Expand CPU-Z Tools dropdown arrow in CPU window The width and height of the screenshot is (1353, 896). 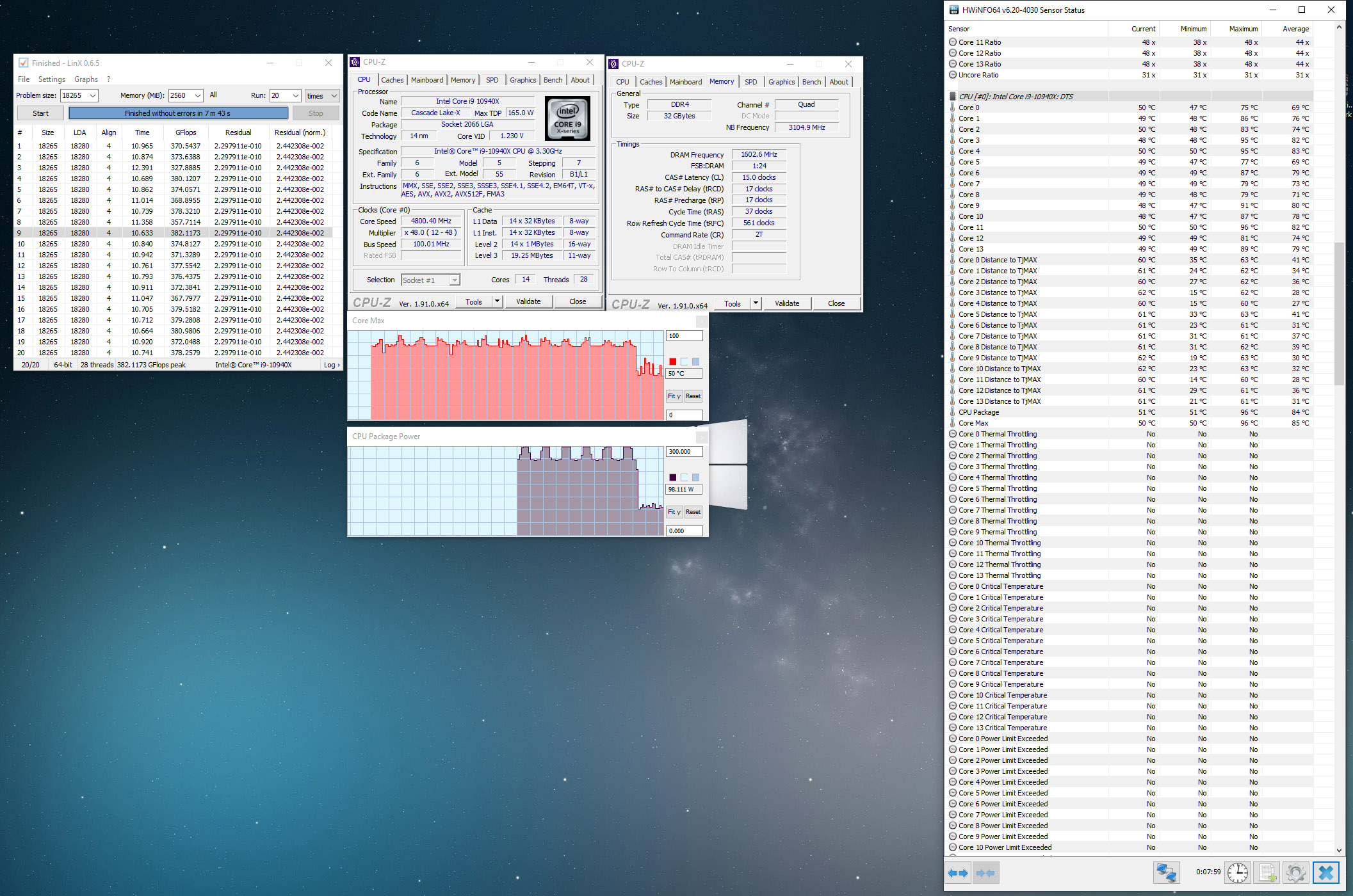coord(497,301)
